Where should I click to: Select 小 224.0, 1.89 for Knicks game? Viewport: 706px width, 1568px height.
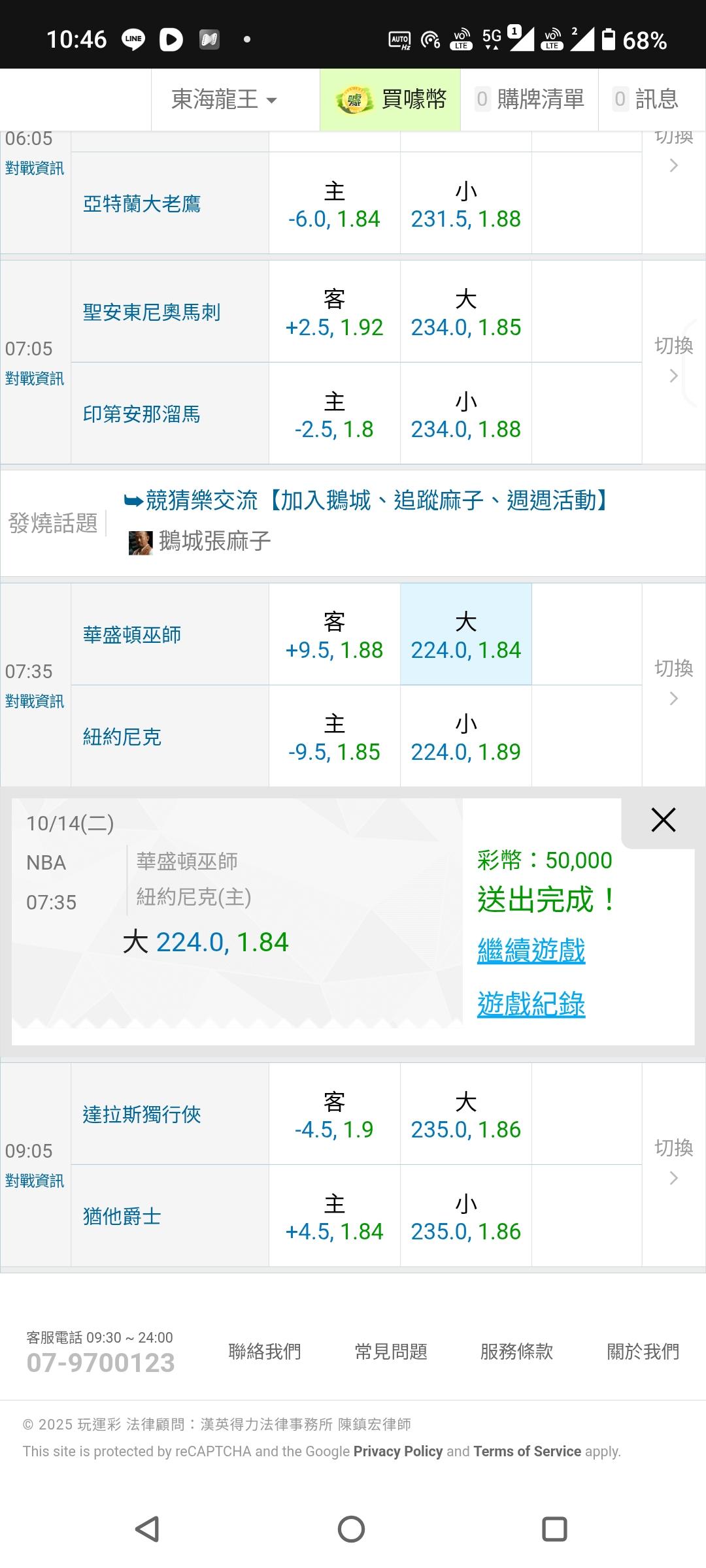point(465,736)
